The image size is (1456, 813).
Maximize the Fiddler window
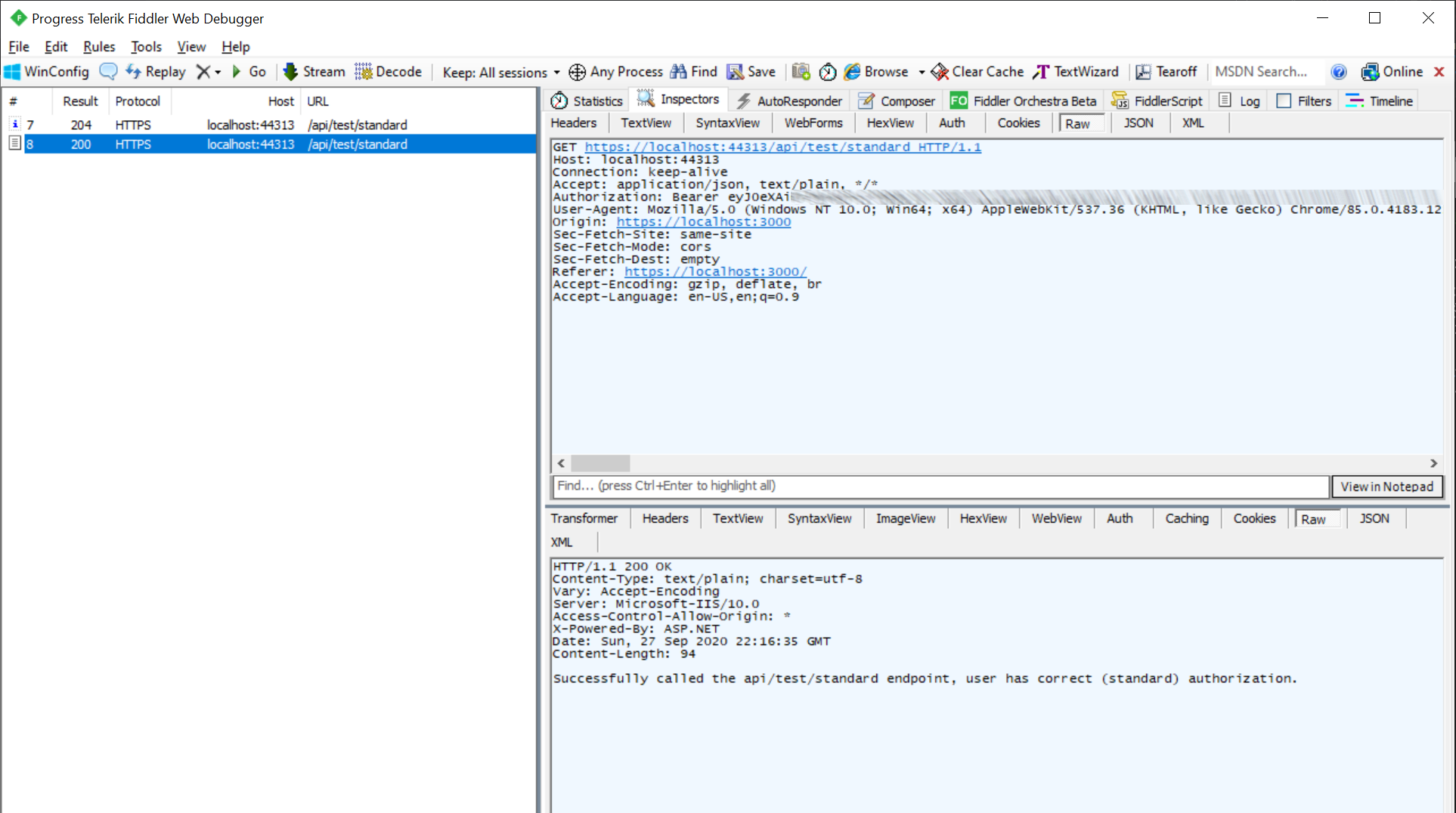click(x=1375, y=18)
